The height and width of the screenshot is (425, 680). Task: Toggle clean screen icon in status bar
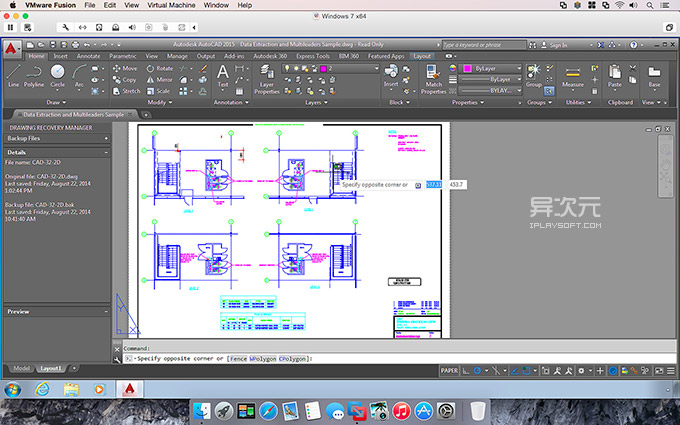(x=659, y=371)
